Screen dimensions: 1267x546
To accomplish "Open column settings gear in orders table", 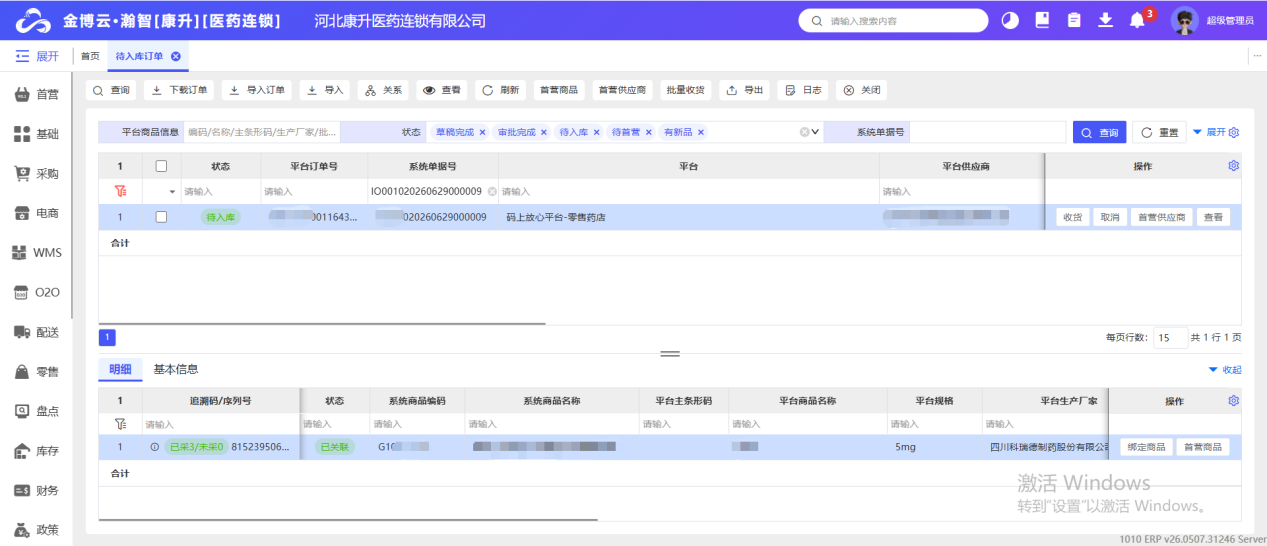I will 1233,166.
